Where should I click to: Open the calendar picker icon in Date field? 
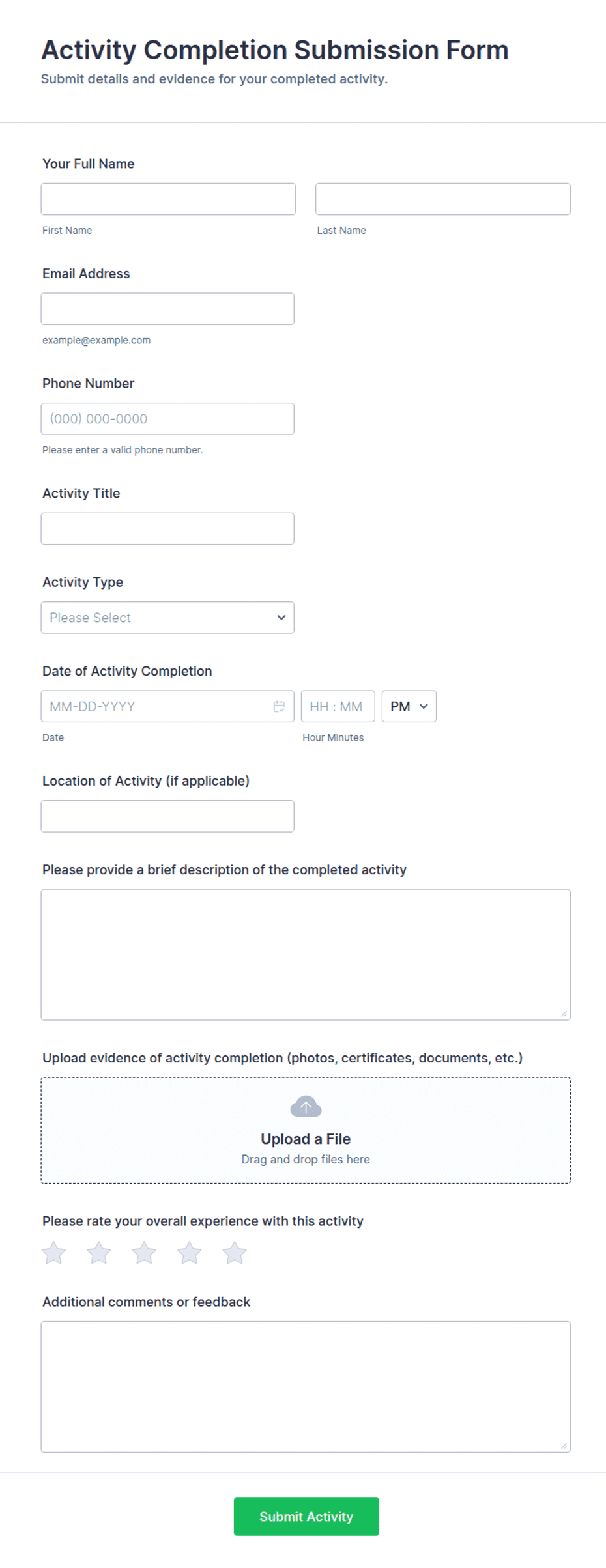[x=279, y=706]
